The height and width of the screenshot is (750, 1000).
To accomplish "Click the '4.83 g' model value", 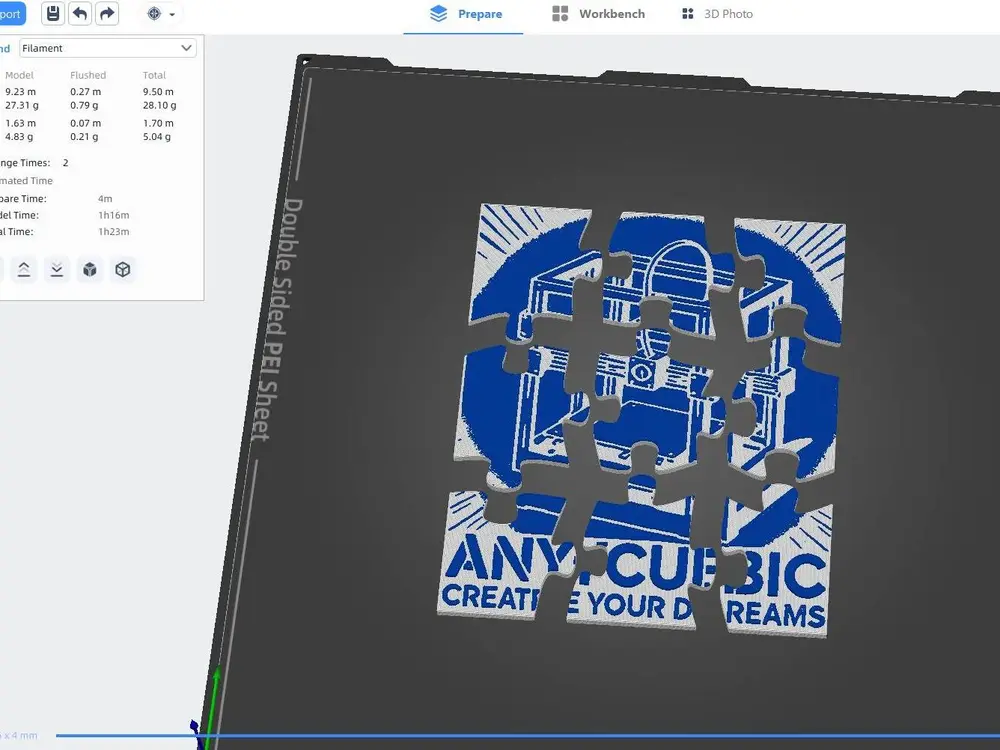I will 19,136.
